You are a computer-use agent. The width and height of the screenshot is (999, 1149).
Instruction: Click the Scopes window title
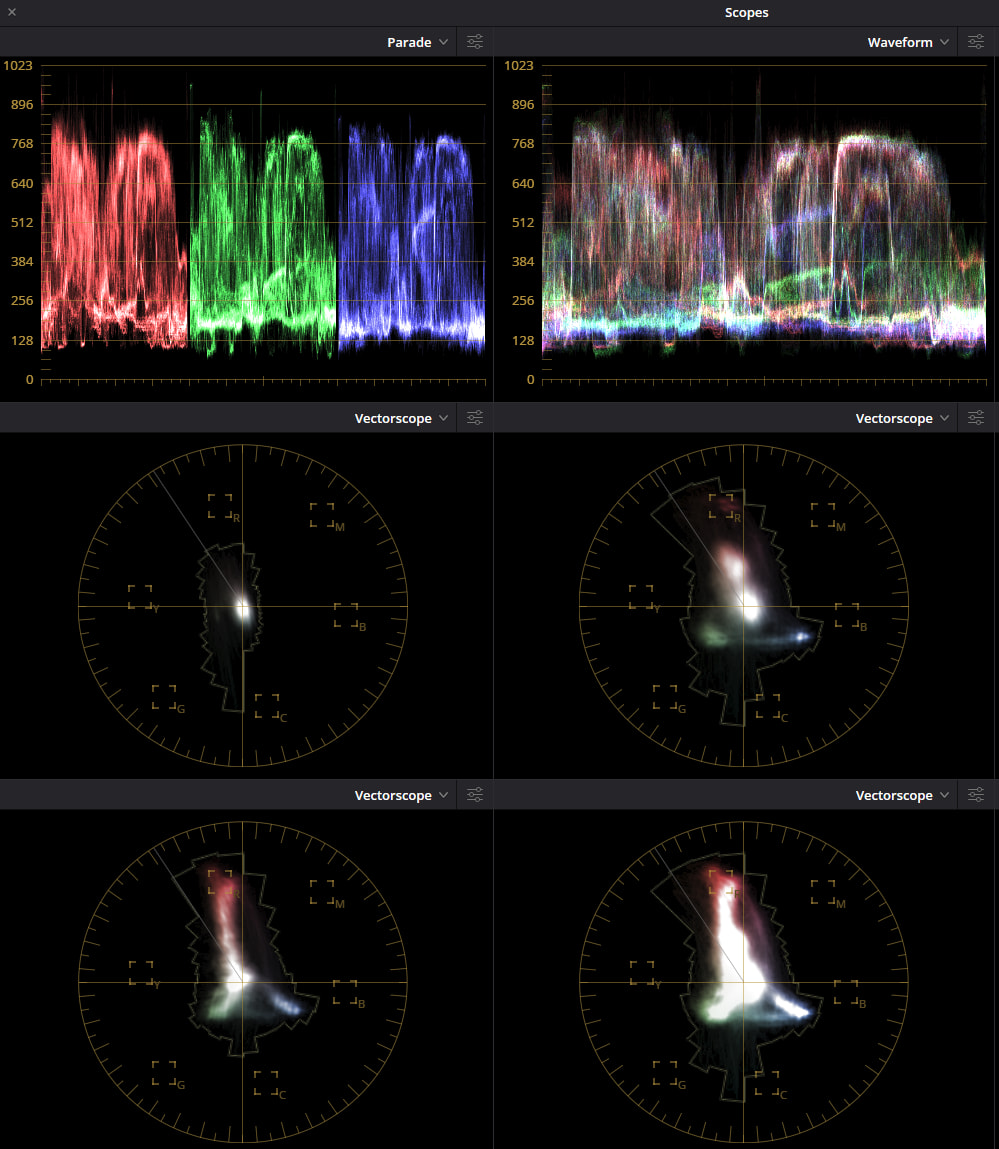pyautogui.click(x=746, y=12)
